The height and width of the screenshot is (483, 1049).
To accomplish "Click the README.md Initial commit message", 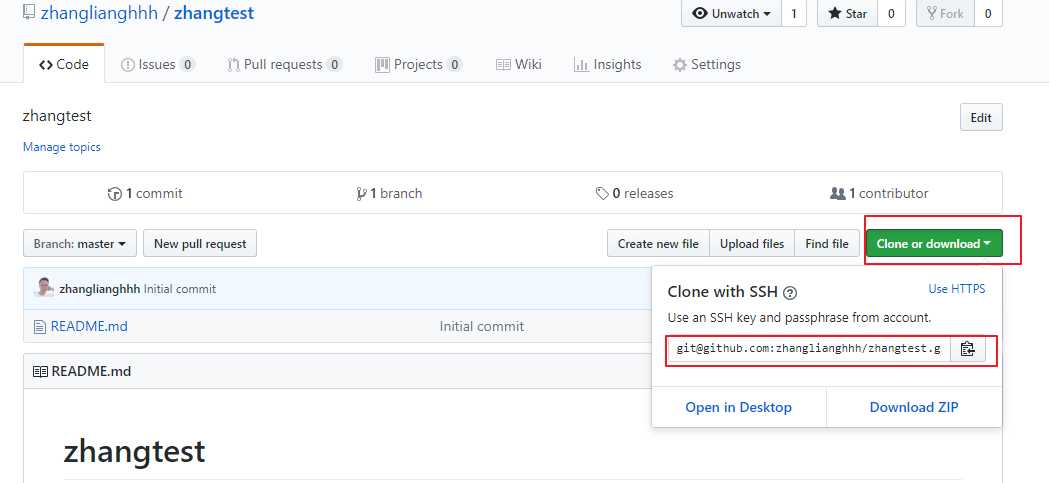I will point(482,326).
